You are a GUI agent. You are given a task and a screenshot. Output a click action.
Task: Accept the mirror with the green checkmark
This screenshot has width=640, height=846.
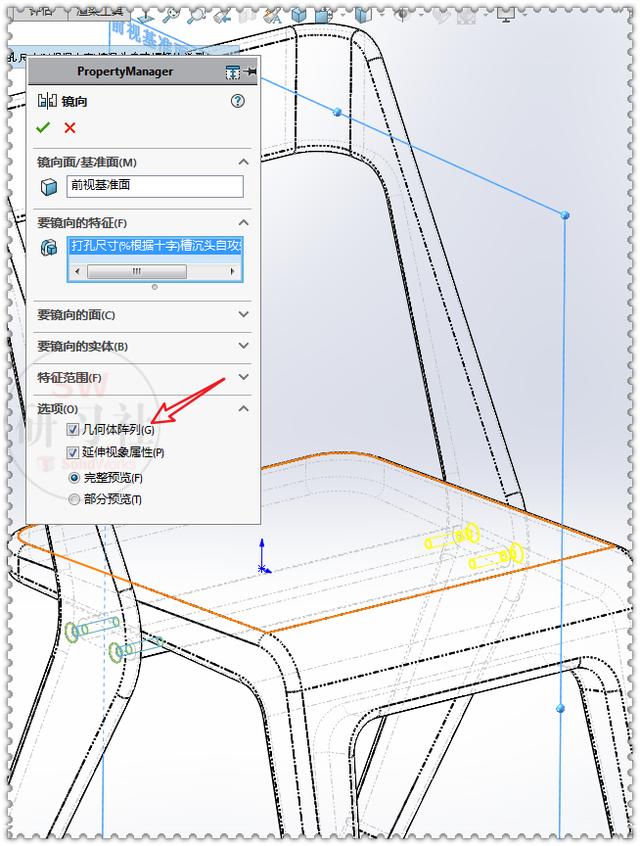click(x=43, y=128)
